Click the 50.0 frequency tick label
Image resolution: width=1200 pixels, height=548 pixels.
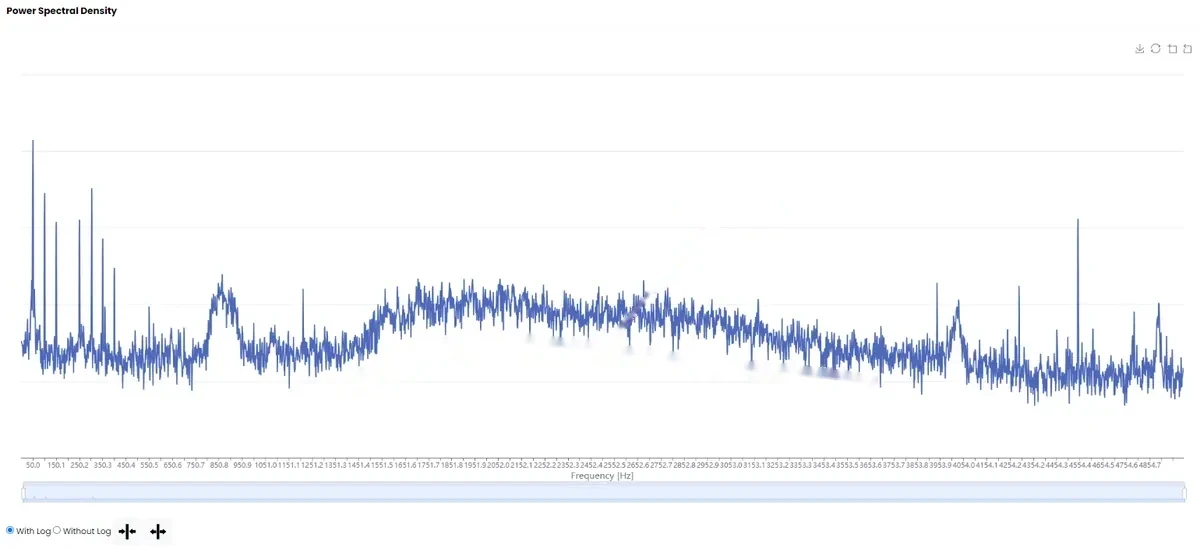point(33,465)
